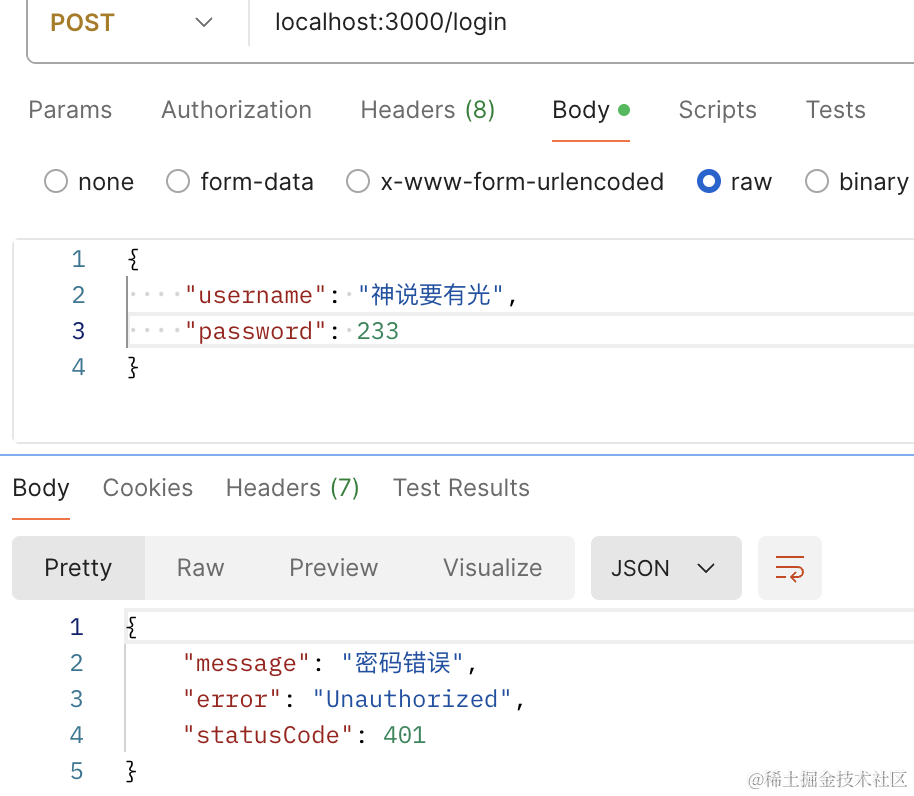Click the word wrap icon button

[x=789, y=568]
